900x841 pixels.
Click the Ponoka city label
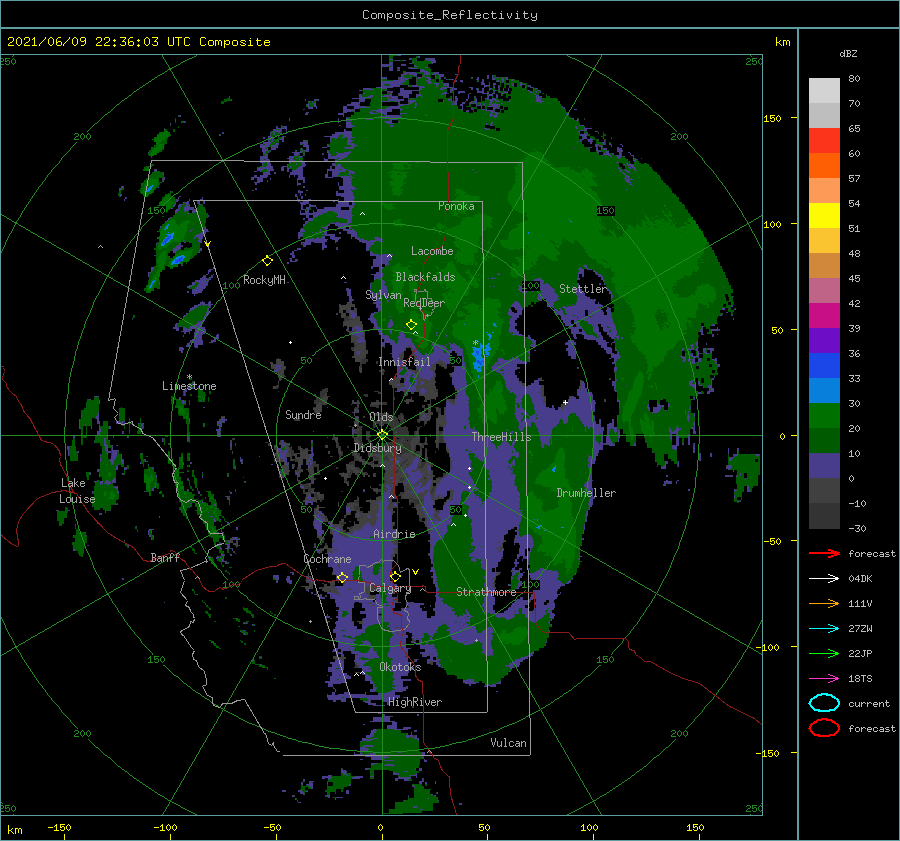point(456,206)
